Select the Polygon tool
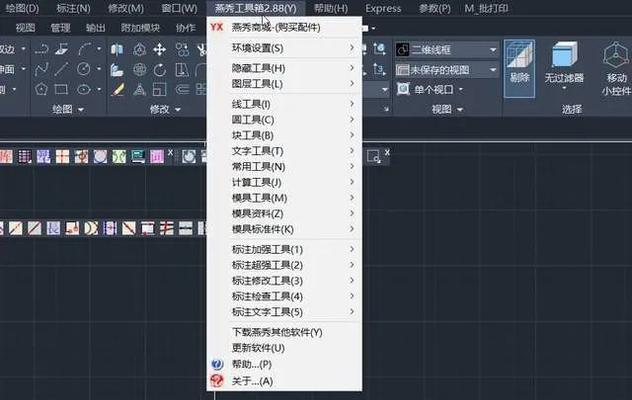Image resolution: width=632 pixels, height=400 pixels. (41, 89)
